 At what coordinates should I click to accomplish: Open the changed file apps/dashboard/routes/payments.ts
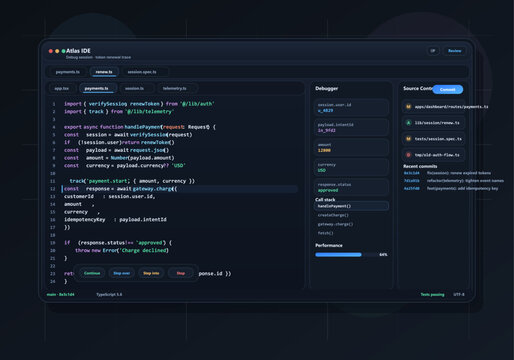[x=433, y=107]
